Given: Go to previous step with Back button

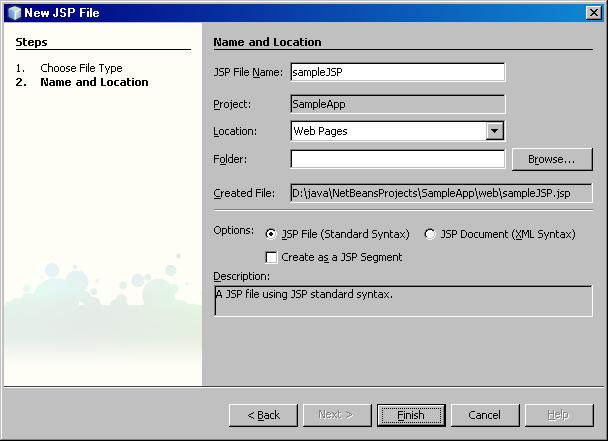Looking at the screenshot, I should 263,415.
